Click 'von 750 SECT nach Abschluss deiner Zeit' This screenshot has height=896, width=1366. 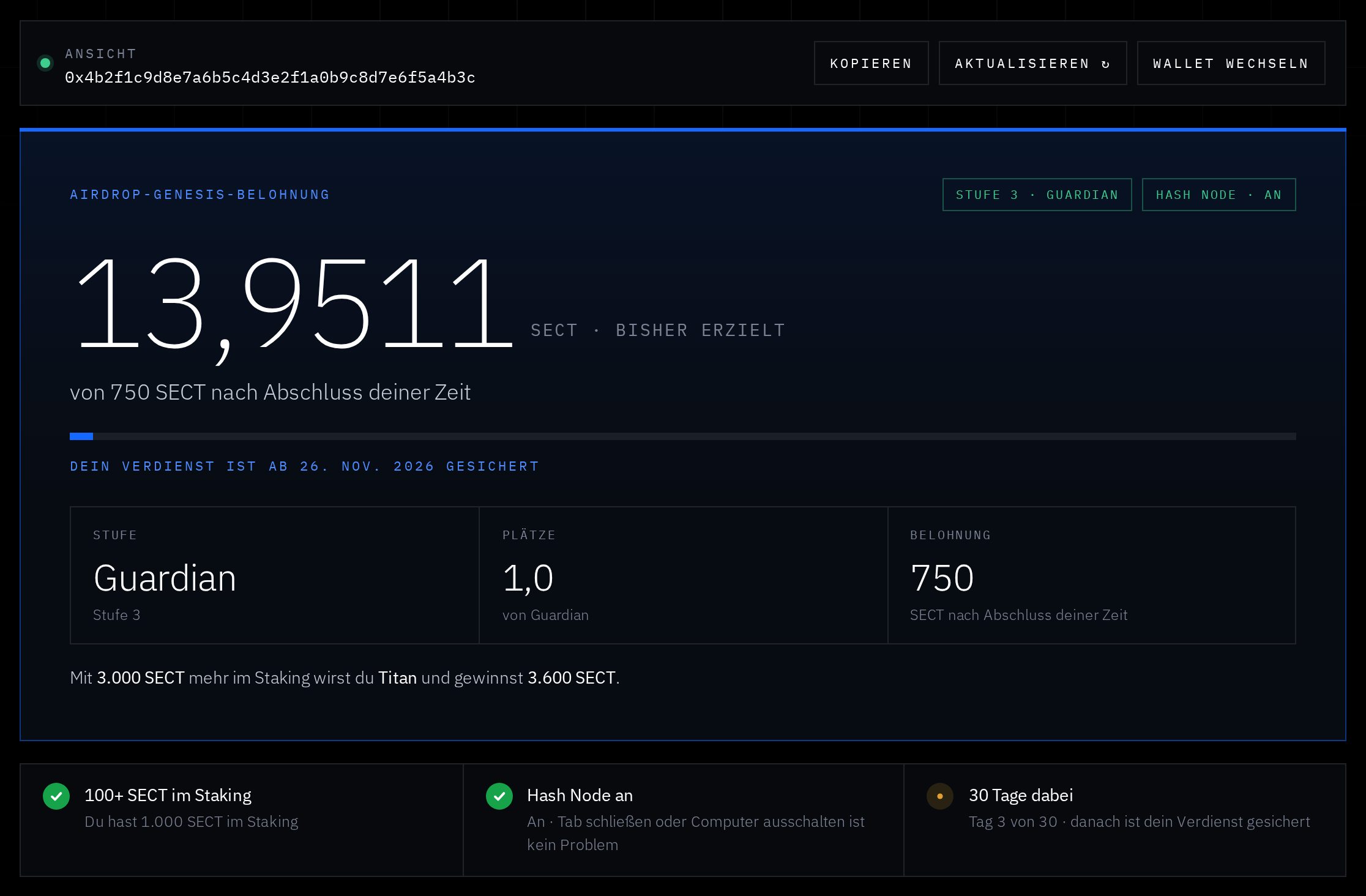[x=270, y=392]
